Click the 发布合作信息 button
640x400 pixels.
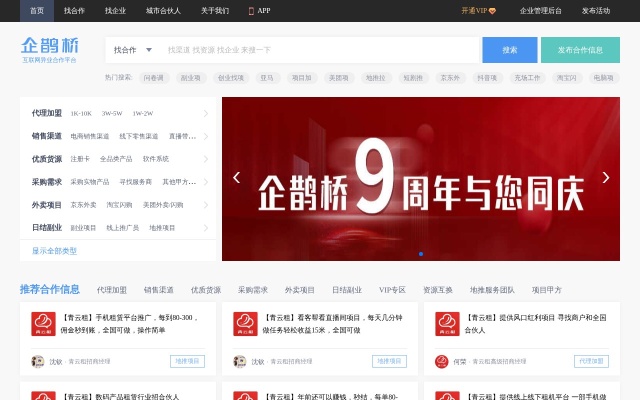580,50
